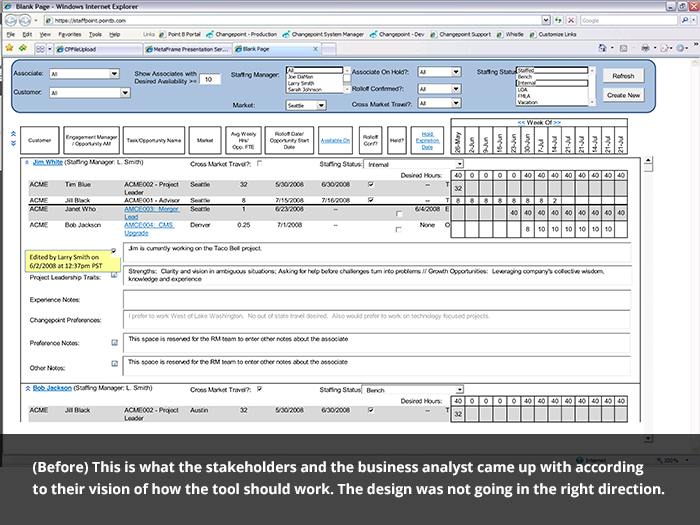
Task: Open AMCE003: Merger Lead link
Action: 152,212
